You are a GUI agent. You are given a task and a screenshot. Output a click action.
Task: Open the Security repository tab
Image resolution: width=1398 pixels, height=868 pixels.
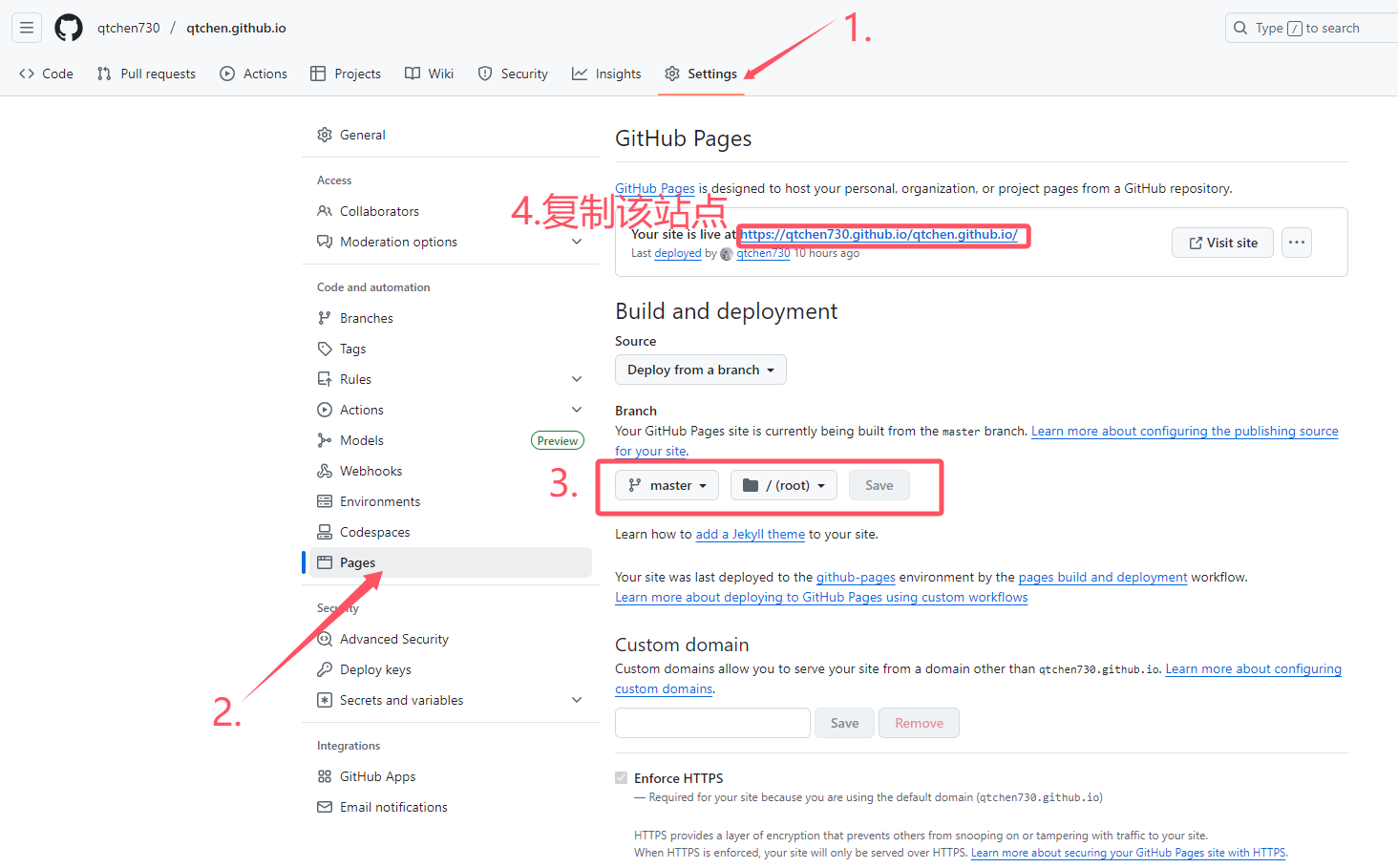click(x=513, y=74)
